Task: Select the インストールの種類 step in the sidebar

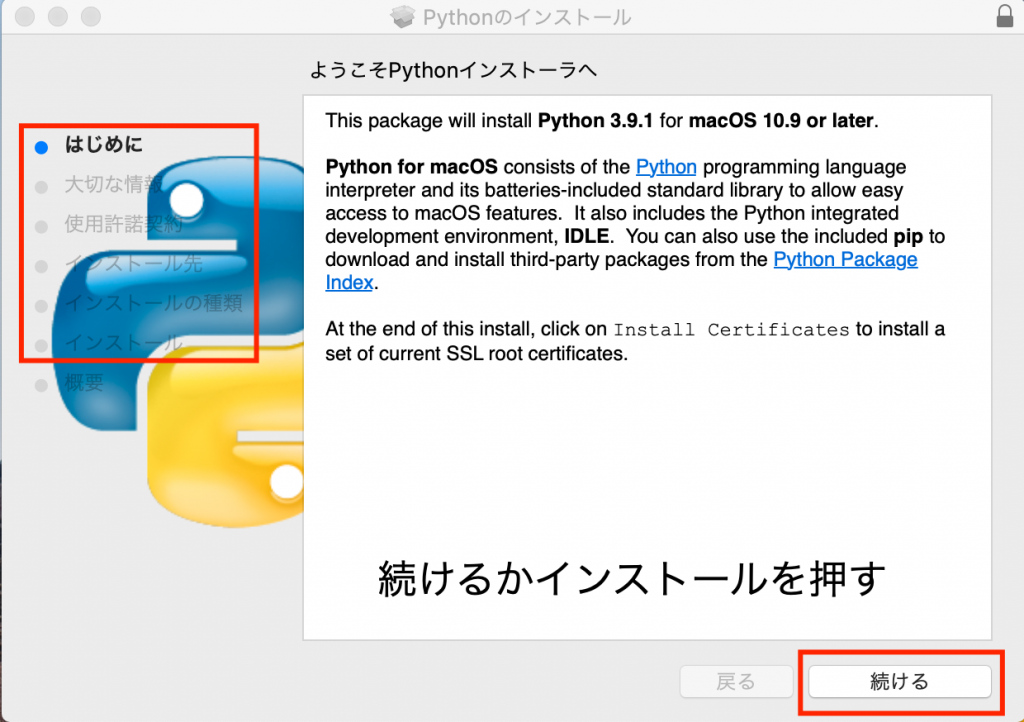Action: click(x=153, y=304)
